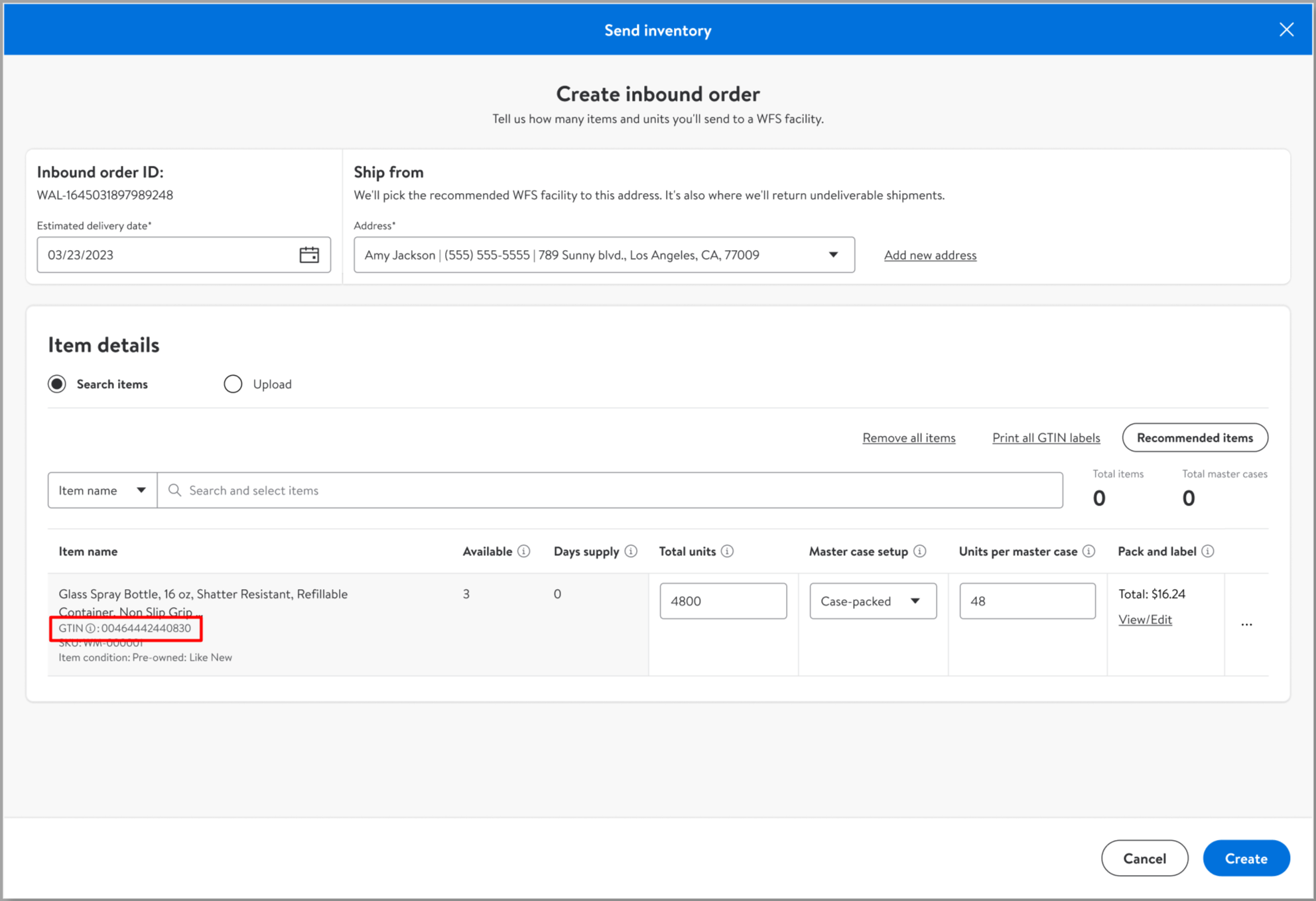This screenshot has height=901, width=1316.
Task: Click the Glass Spray Bottle item name
Action: click(203, 602)
